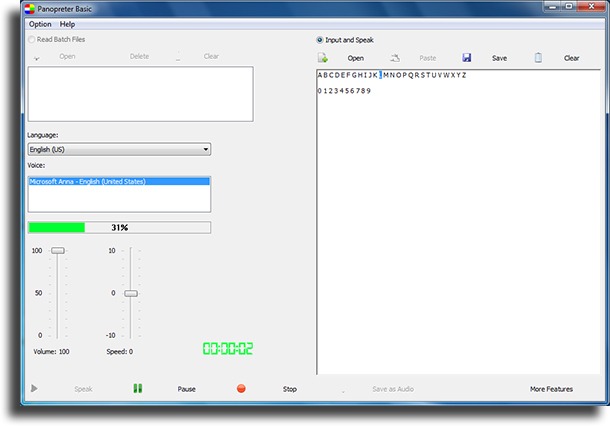The image size is (610, 426).
Task: Expand the Language dropdown showing English (US)
Action: pos(119,149)
